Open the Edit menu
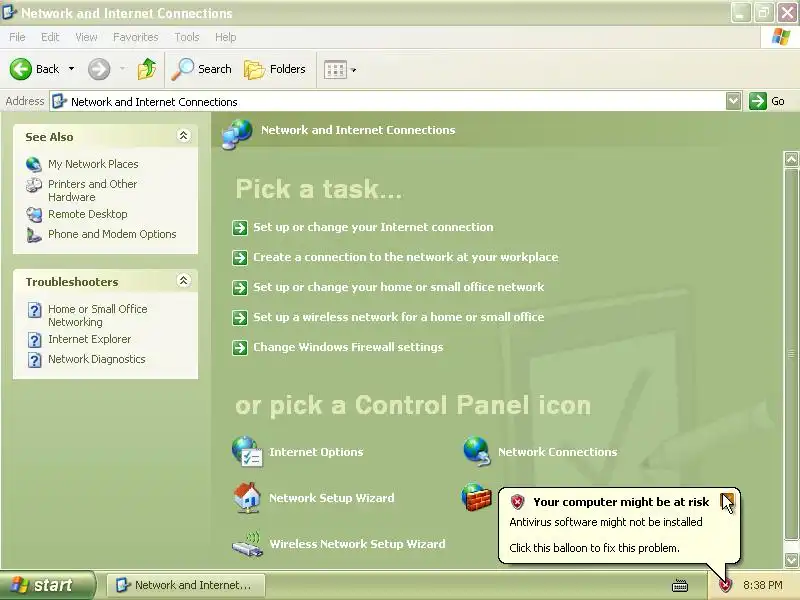Image resolution: width=800 pixels, height=600 pixels. 50,37
